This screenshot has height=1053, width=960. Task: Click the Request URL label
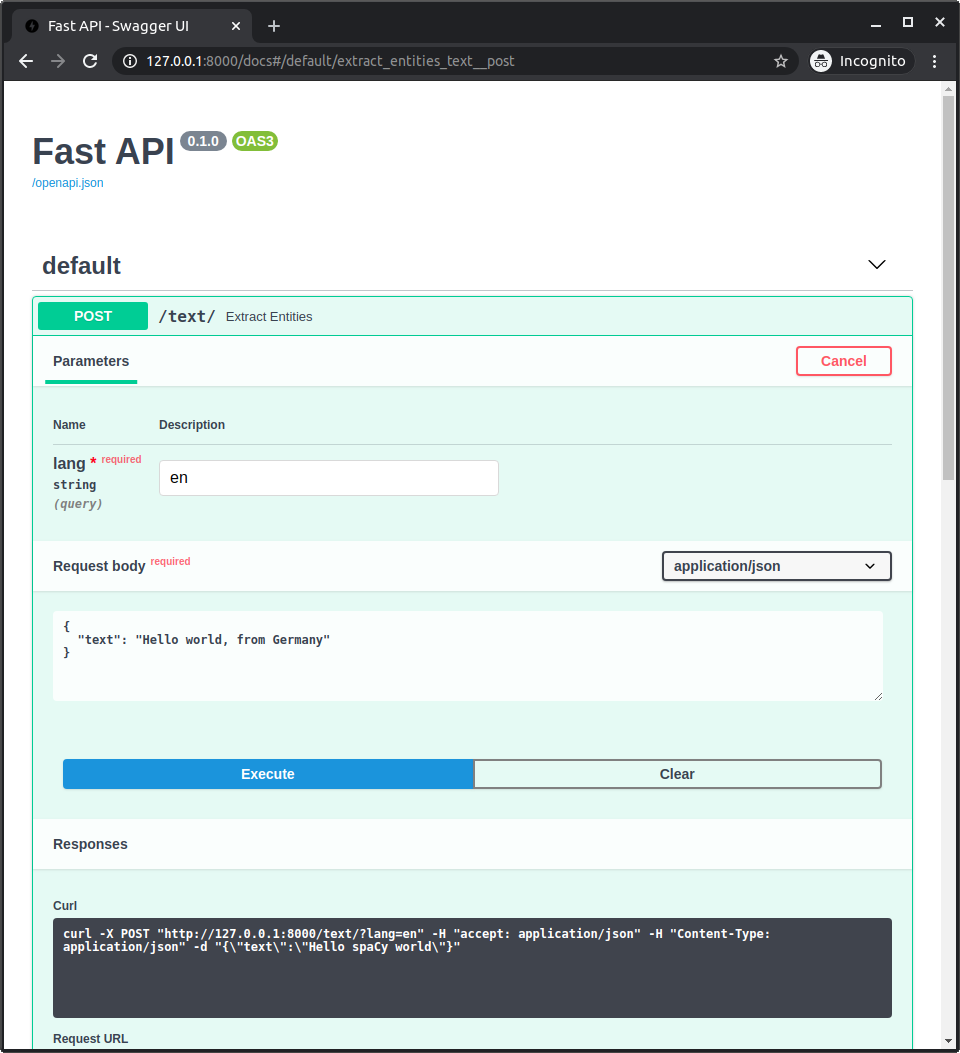91,1039
